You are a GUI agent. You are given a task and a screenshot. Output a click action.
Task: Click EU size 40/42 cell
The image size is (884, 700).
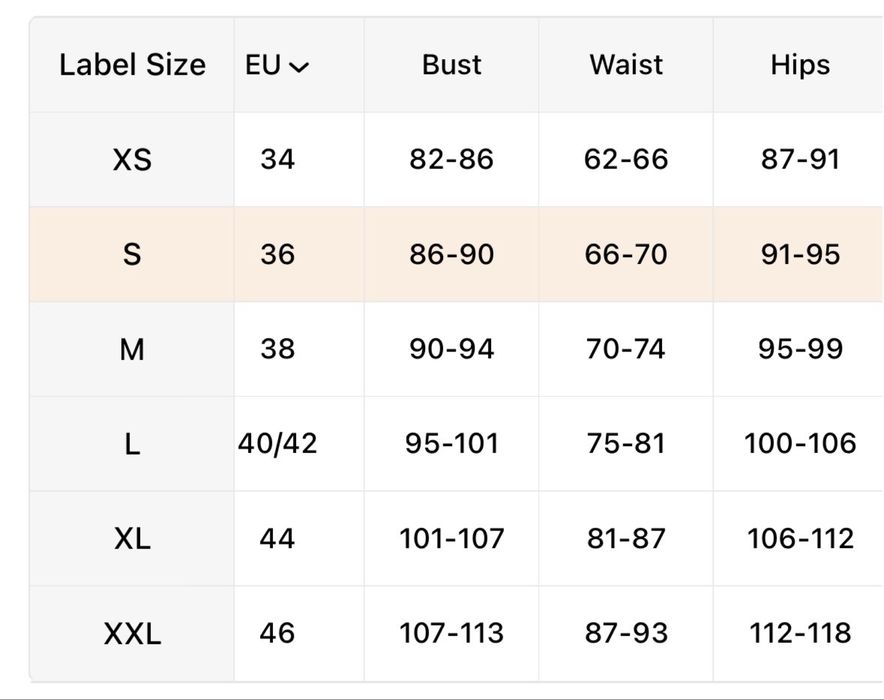278,444
